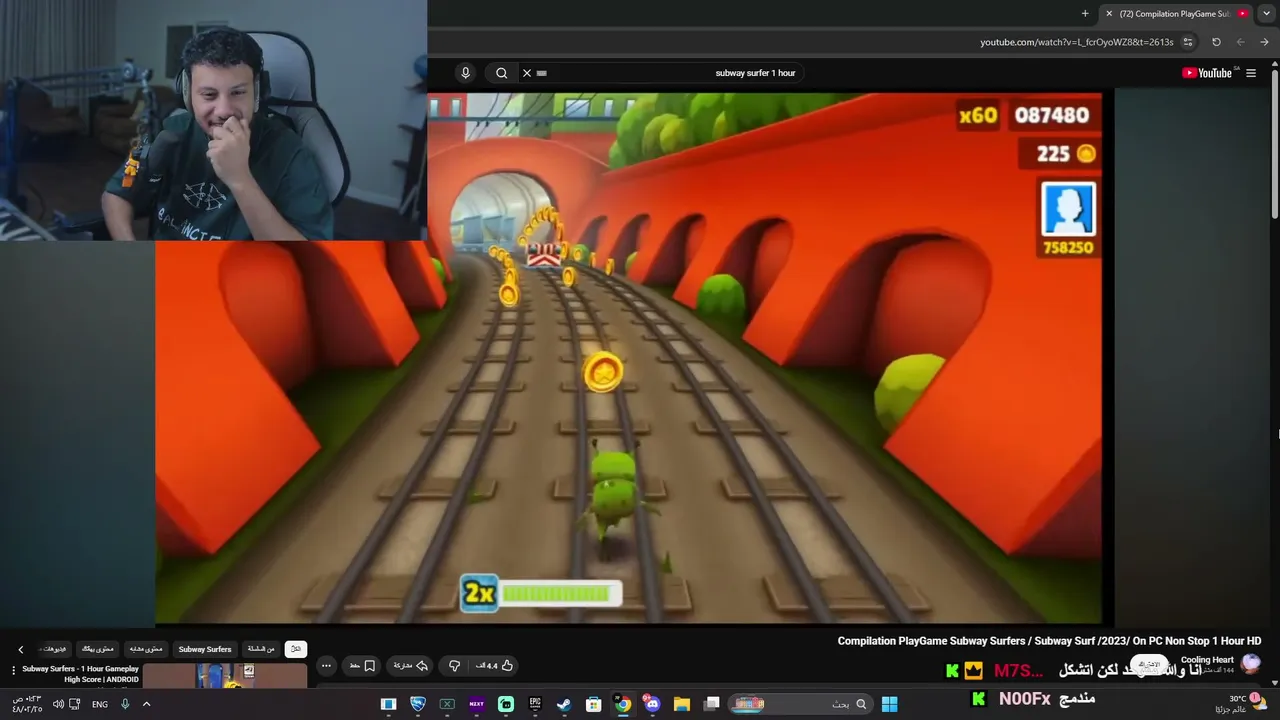Save the video with bookmark button
Viewport: 1280px width, 720px height.
tap(362, 666)
